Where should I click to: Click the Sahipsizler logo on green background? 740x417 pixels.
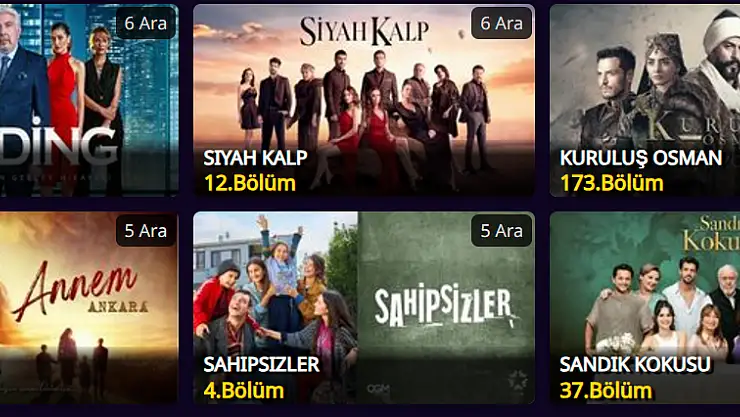(x=445, y=307)
